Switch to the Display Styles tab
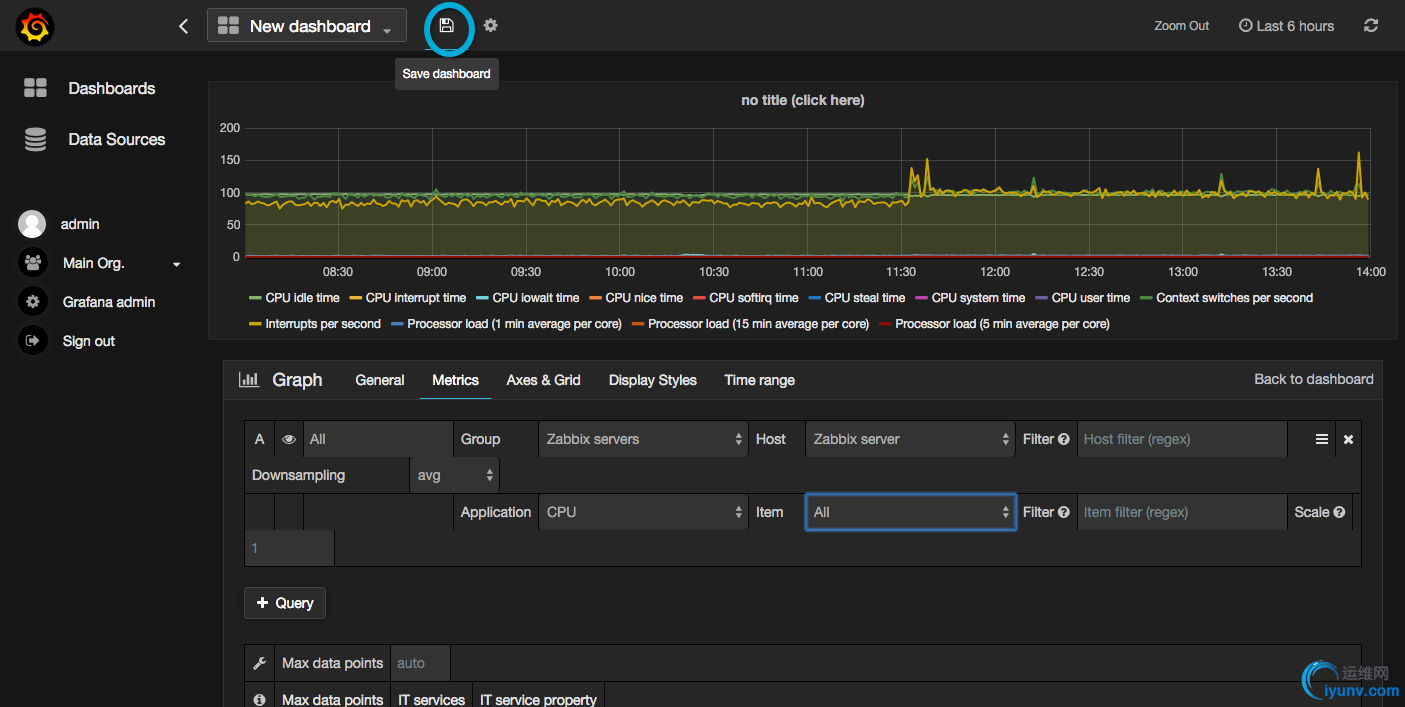Viewport: 1405px width, 707px height. [x=652, y=380]
